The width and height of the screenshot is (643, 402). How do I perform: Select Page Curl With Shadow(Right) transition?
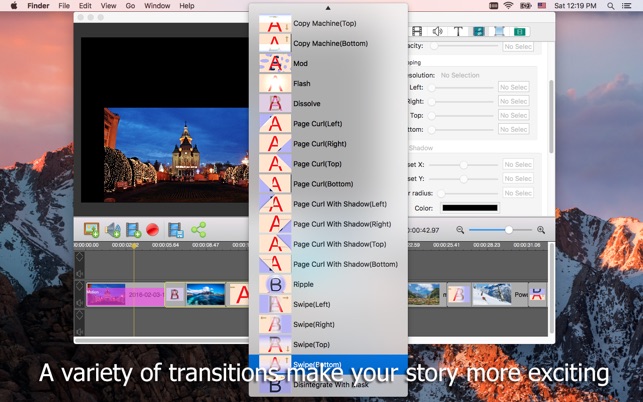pyautogui.click(x=328, y=224)
